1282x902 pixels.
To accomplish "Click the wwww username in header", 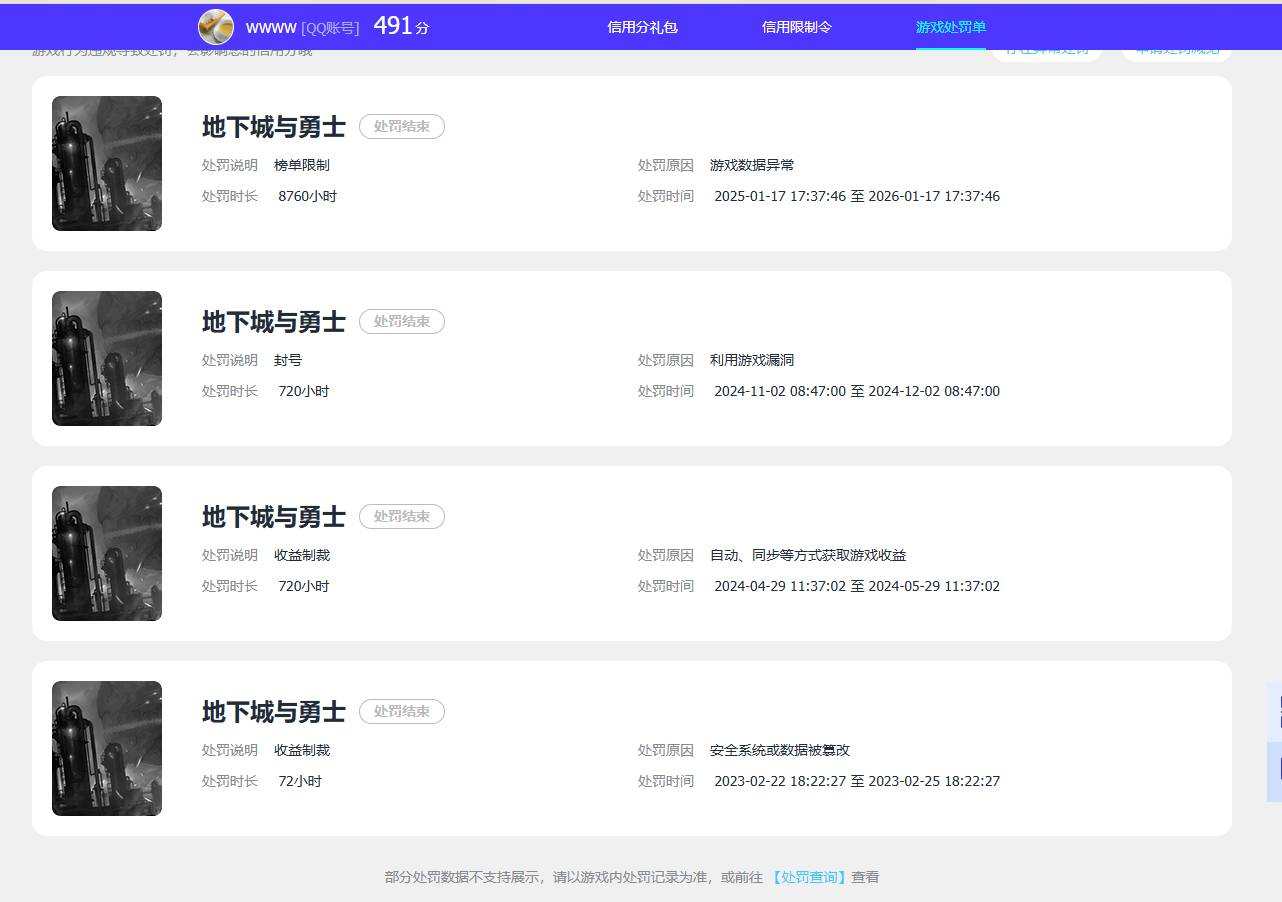I will click(x=271, y=27).
